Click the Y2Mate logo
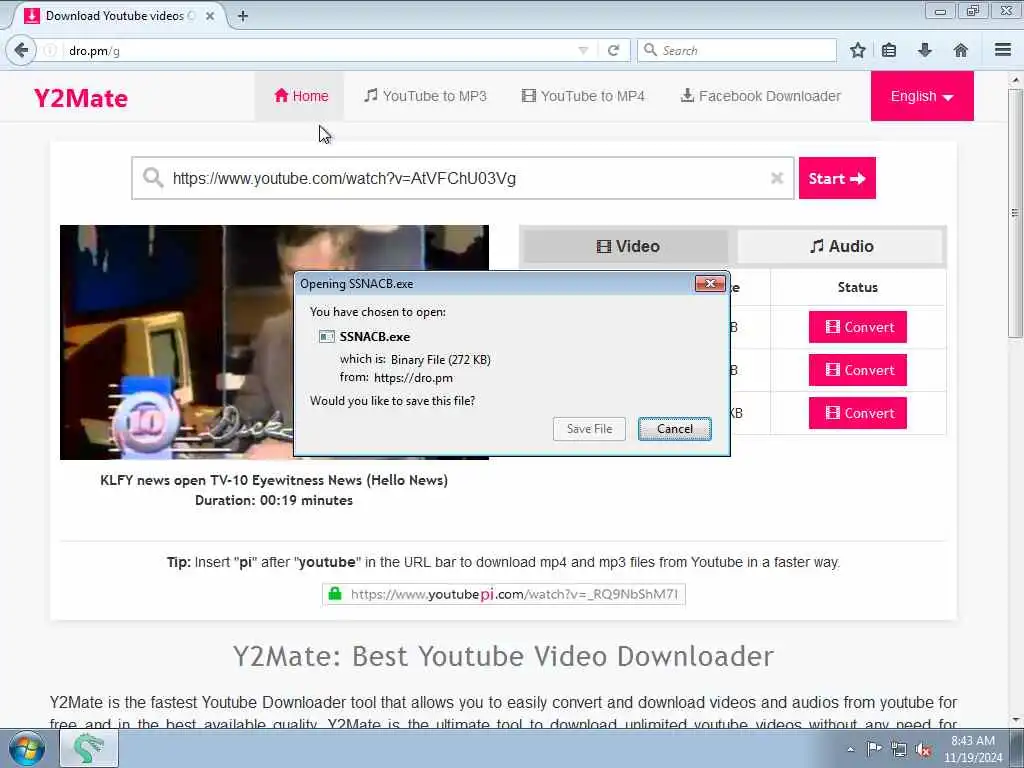 pos(80,98)
